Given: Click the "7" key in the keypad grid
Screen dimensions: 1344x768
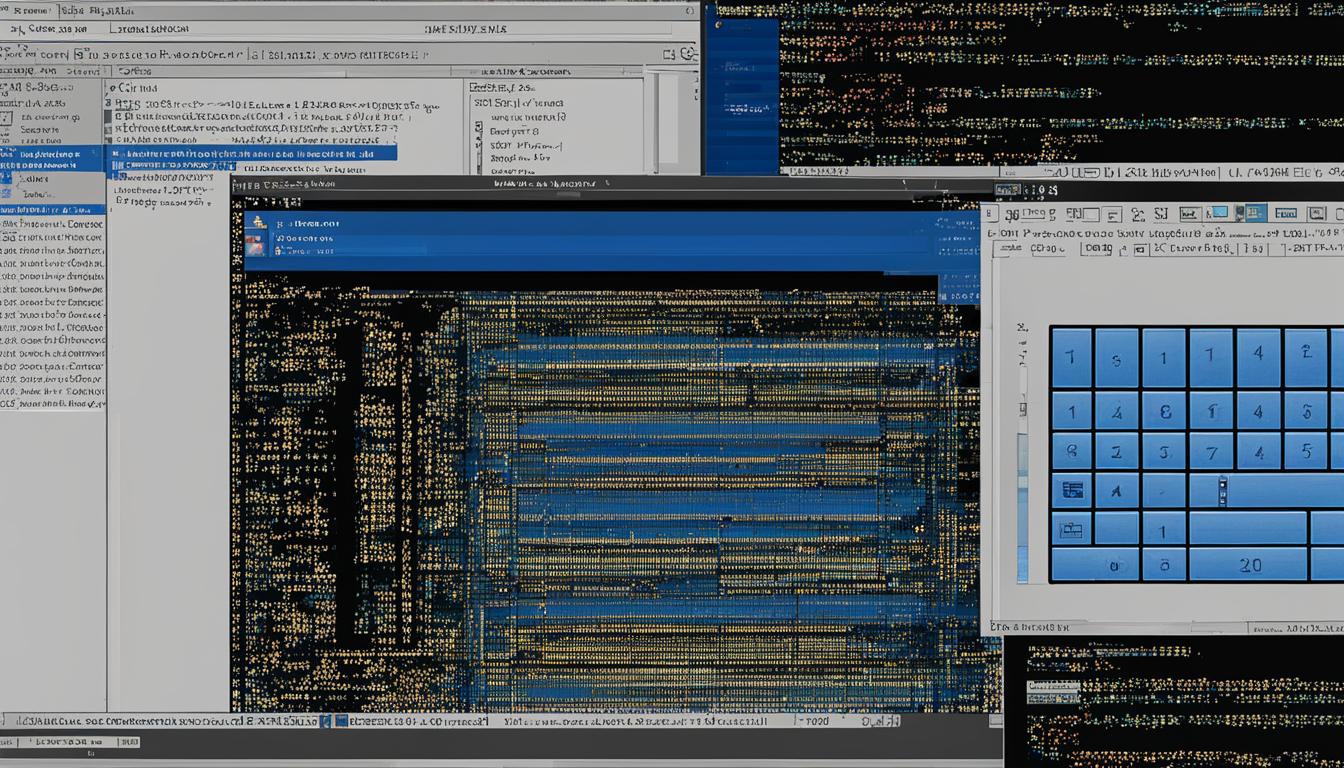Looking at the screenshot, I should pyautogui.click(x=1211, y=452).
